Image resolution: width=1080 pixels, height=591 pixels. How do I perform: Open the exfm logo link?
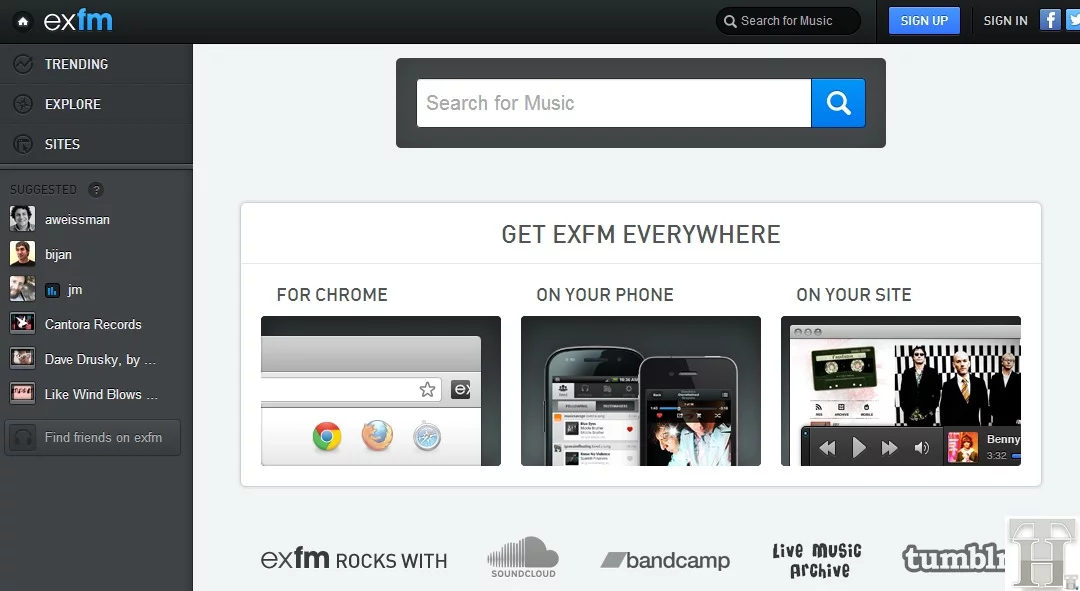(x=78, y=21)
